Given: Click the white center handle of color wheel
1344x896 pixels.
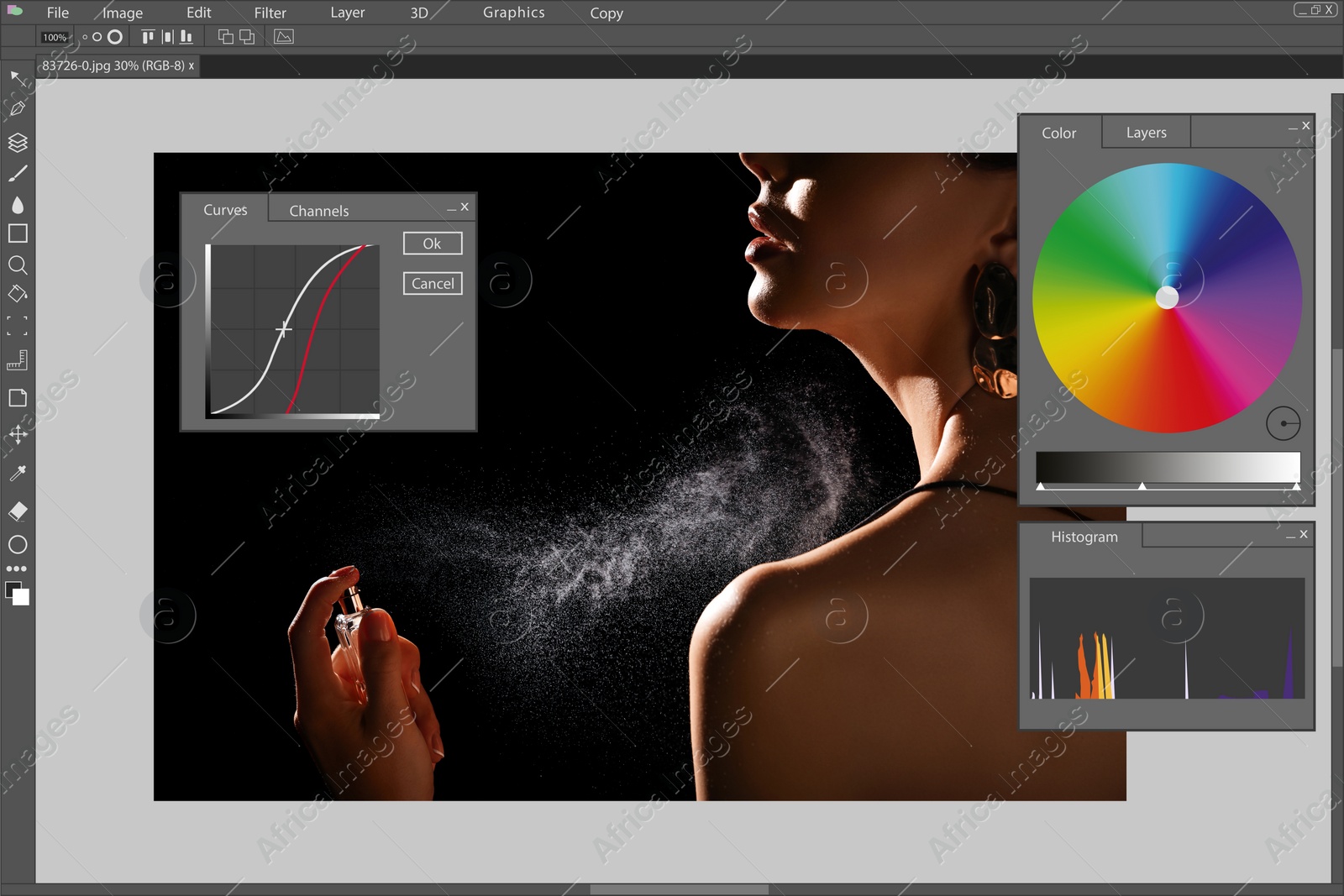Looking at the screenshot, I should click(x=1167, y=297).
